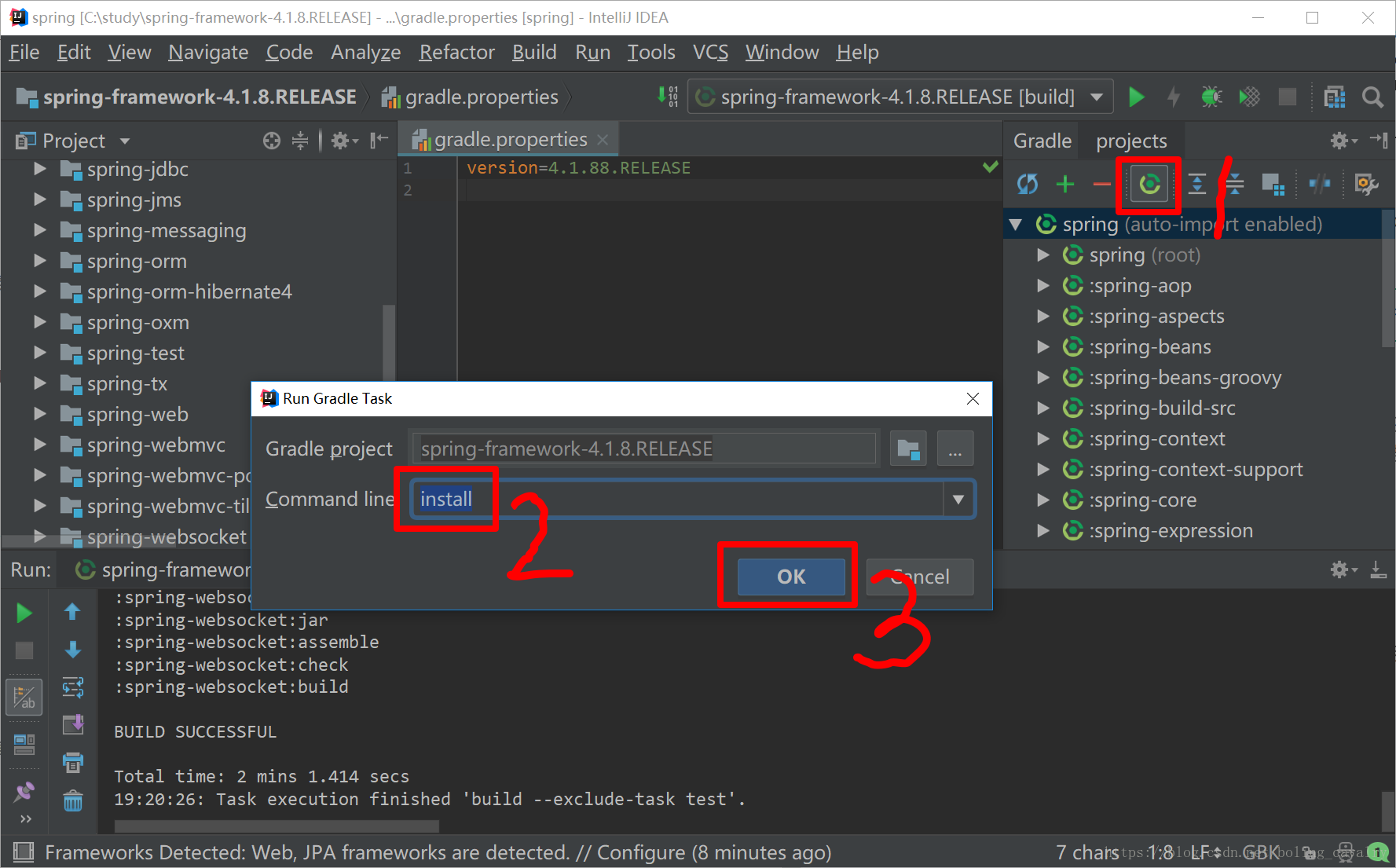Open Gradle settings icon in Gradle toolbar
The height and width of the screenshot is (868, 1396).
[1367, 184]
